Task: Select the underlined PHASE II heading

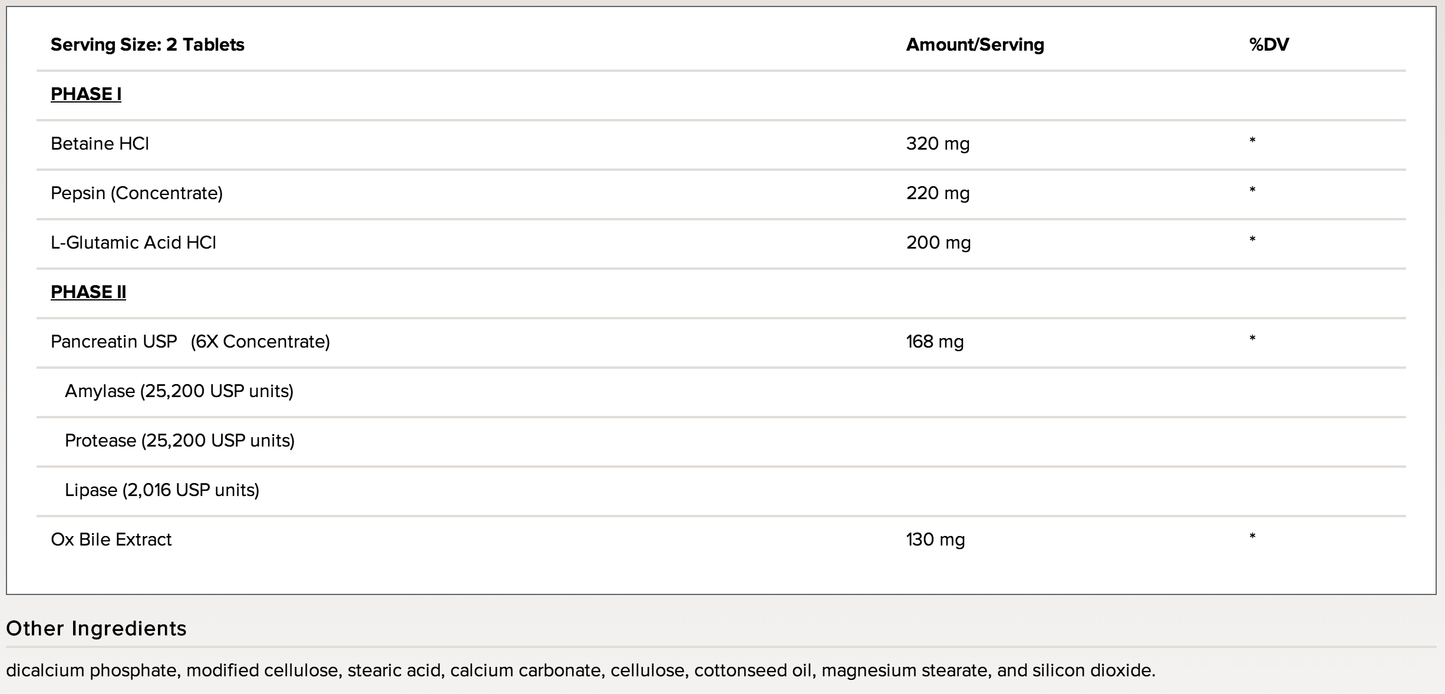Action: (88, 292)
